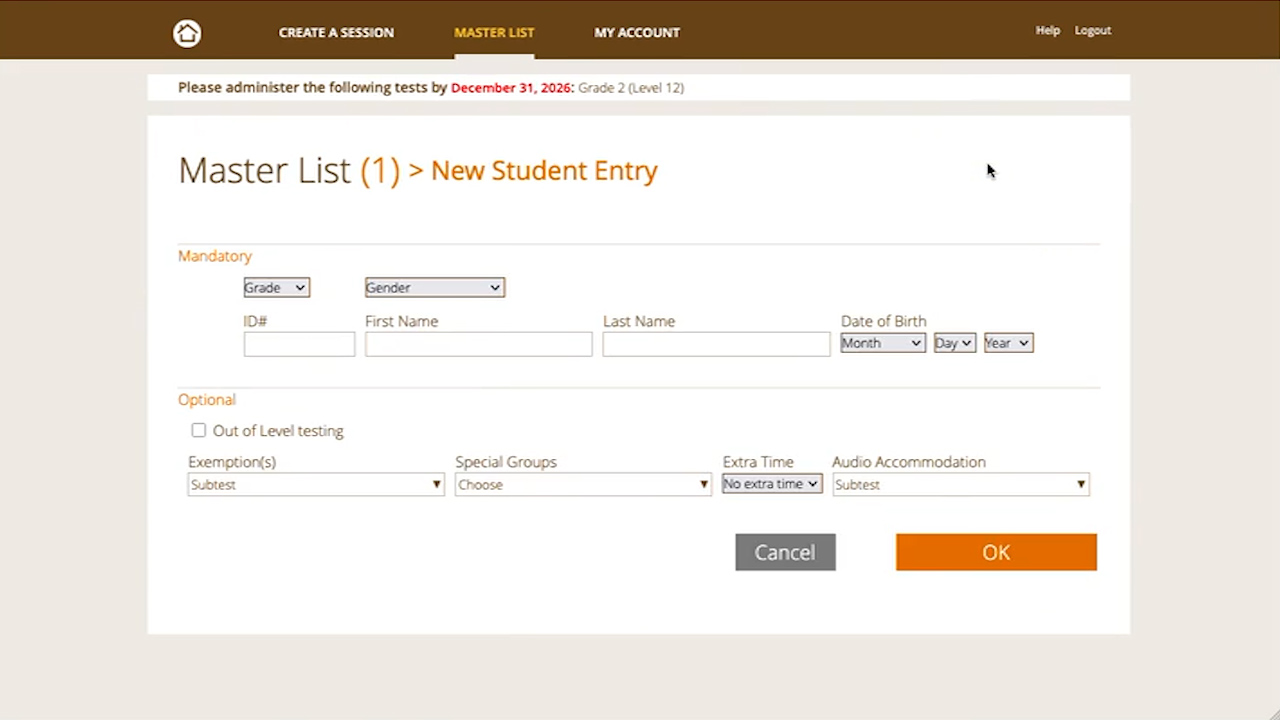Click the home icon in header
This screenshot has width=1280, height=720.
(187, 33)
